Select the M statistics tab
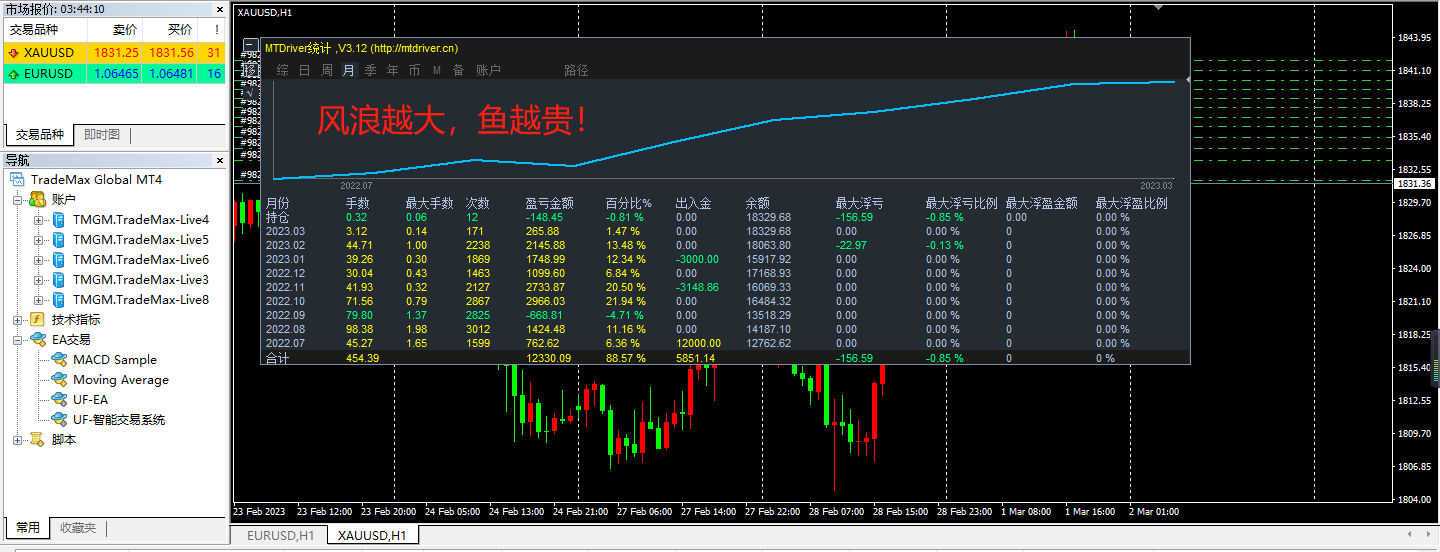 coord(436,70)
